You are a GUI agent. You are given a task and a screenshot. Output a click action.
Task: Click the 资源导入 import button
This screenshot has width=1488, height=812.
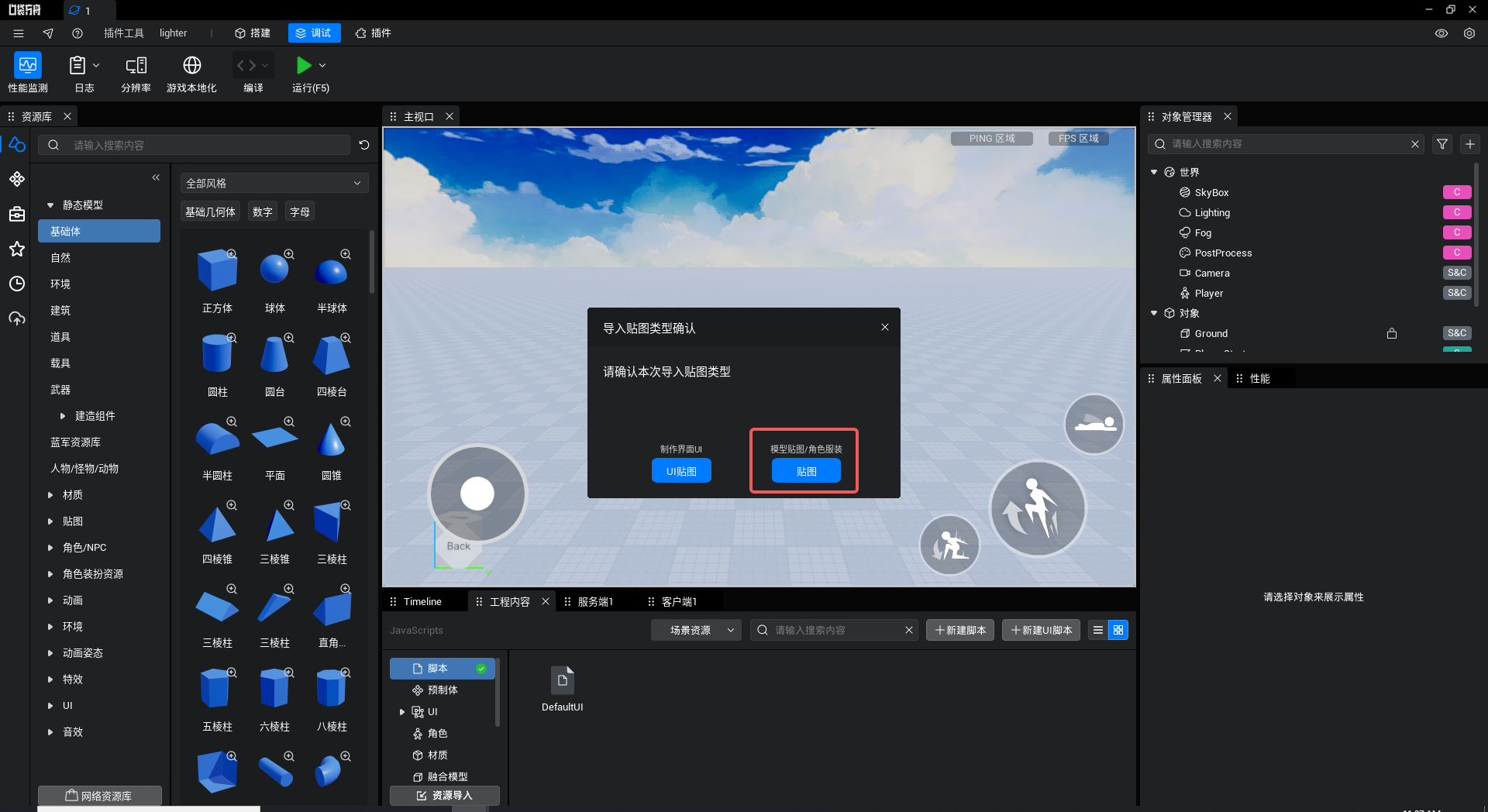pos(445,796)
